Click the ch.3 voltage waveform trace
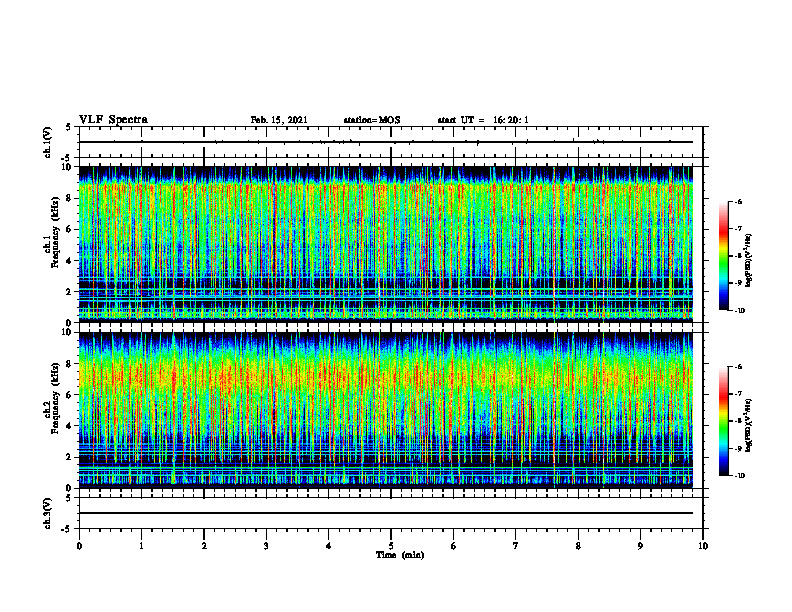792x612 pixels. click(x=385, y=513)
